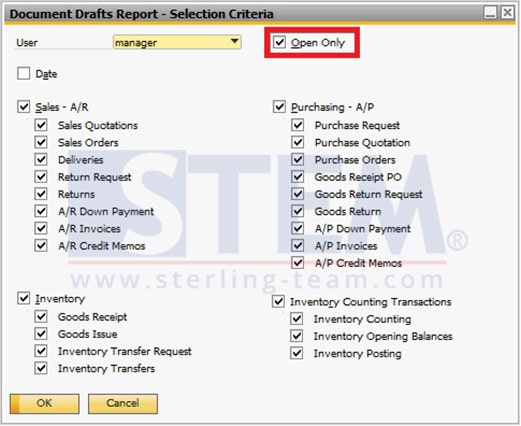This screenshot has width=521, height=426.
Task: Uncheck Purchase Request
Action: (x=298, y=125)
